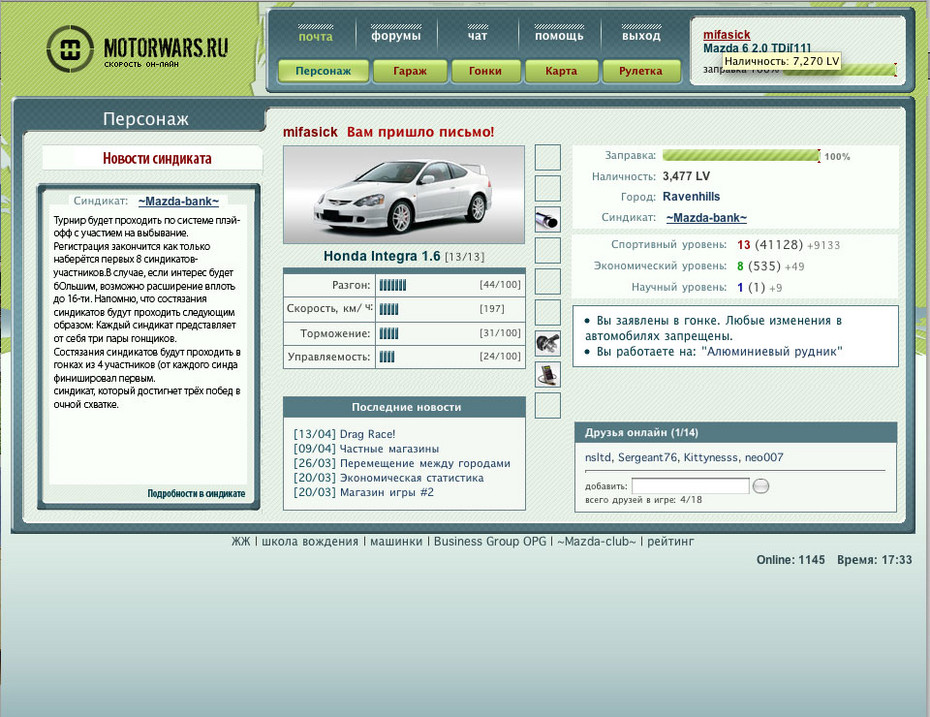Open the форумы menu item
The image size is (930, 717).
396,36
